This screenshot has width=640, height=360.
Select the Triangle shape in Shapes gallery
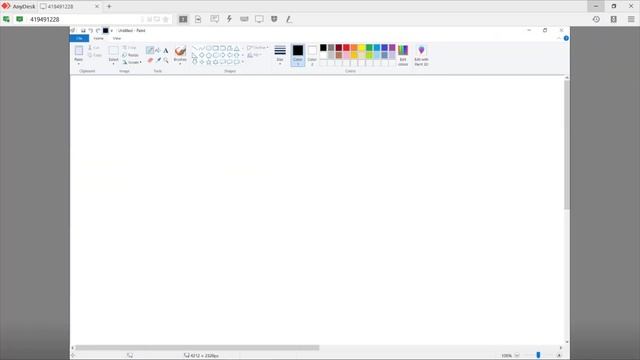pyautogui.click(x=236, y=48)
